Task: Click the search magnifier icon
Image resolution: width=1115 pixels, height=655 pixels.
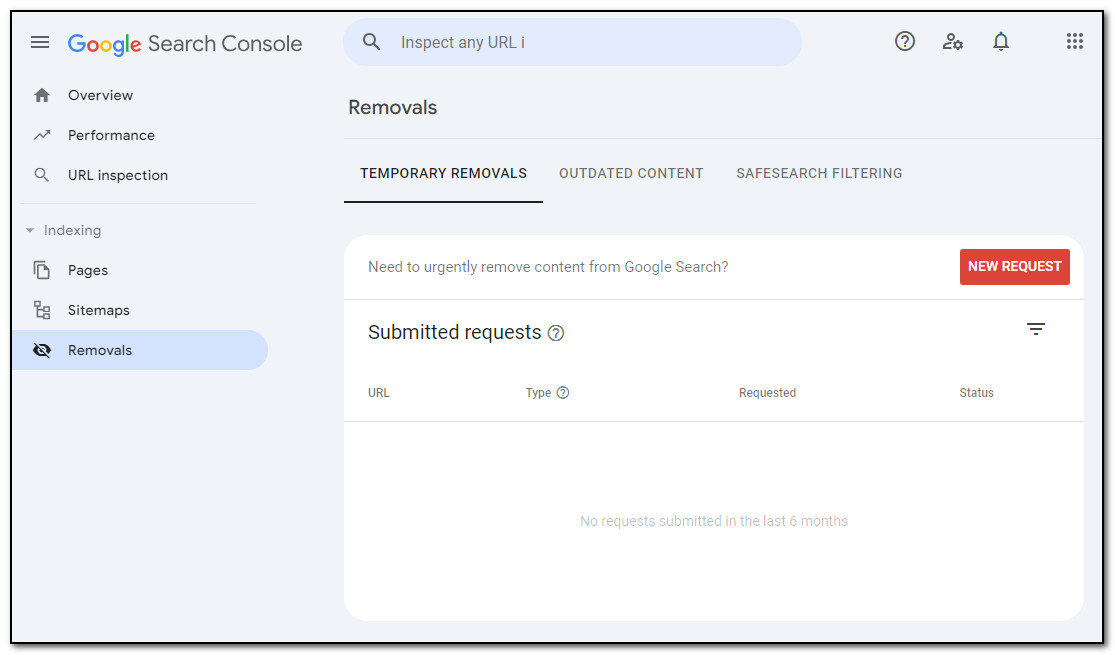Action: (x=372, y=42)
